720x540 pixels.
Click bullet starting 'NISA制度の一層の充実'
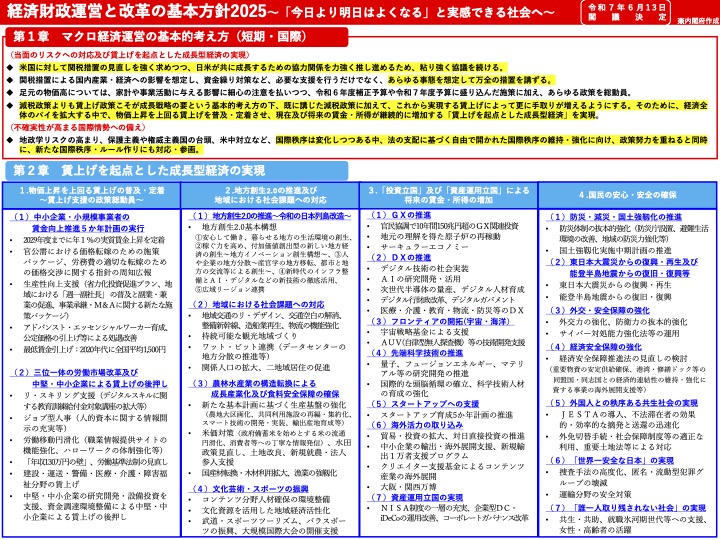coord(455,513)
